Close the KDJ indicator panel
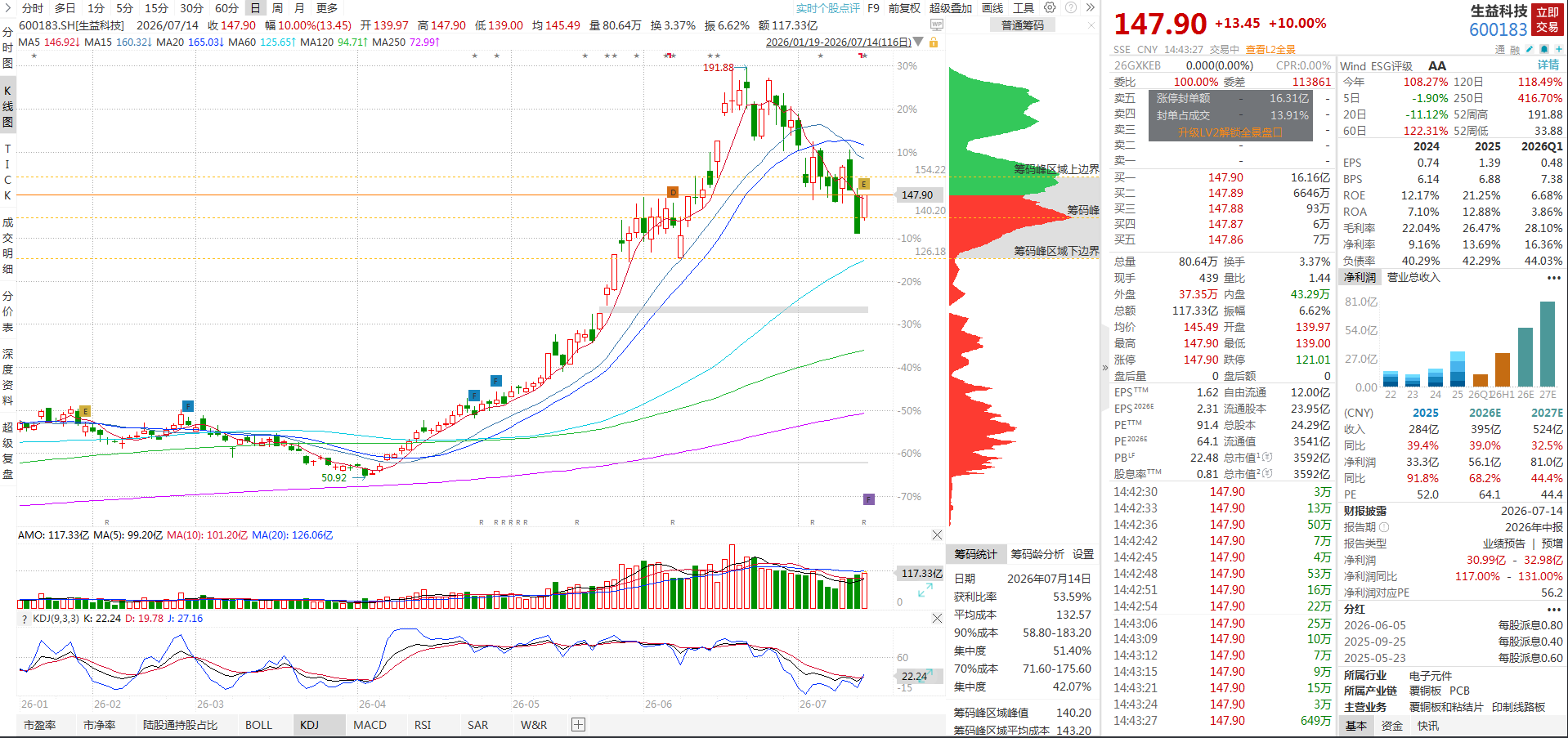This screenshot has width=1568, height=738. 937,619
